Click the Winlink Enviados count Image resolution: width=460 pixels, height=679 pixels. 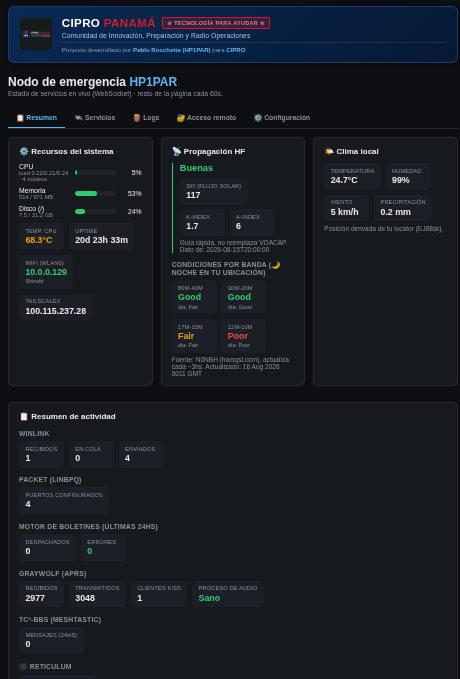pos(127,458)
